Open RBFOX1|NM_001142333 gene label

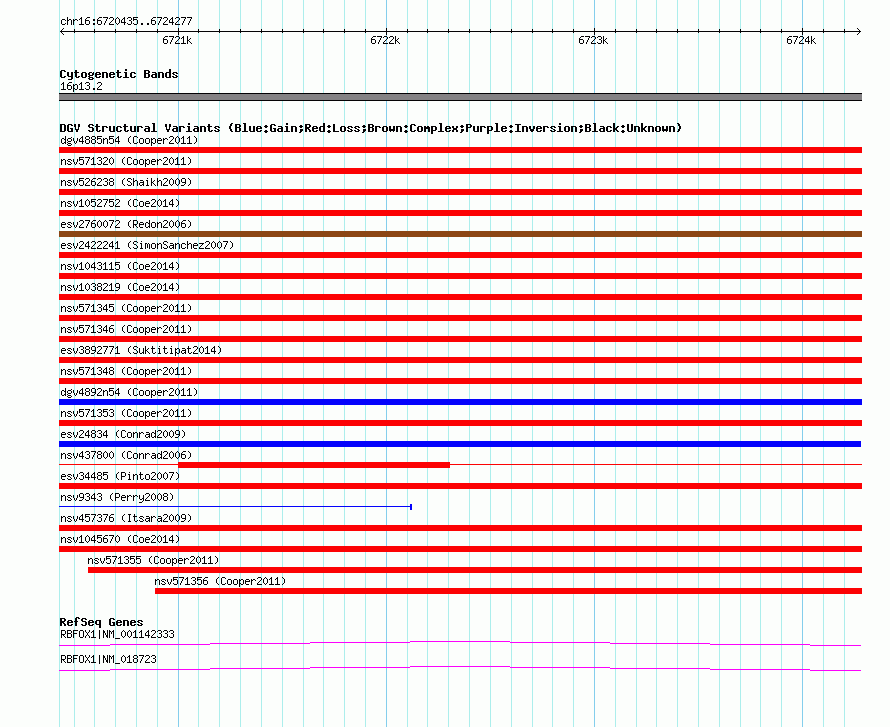[117, 634]
